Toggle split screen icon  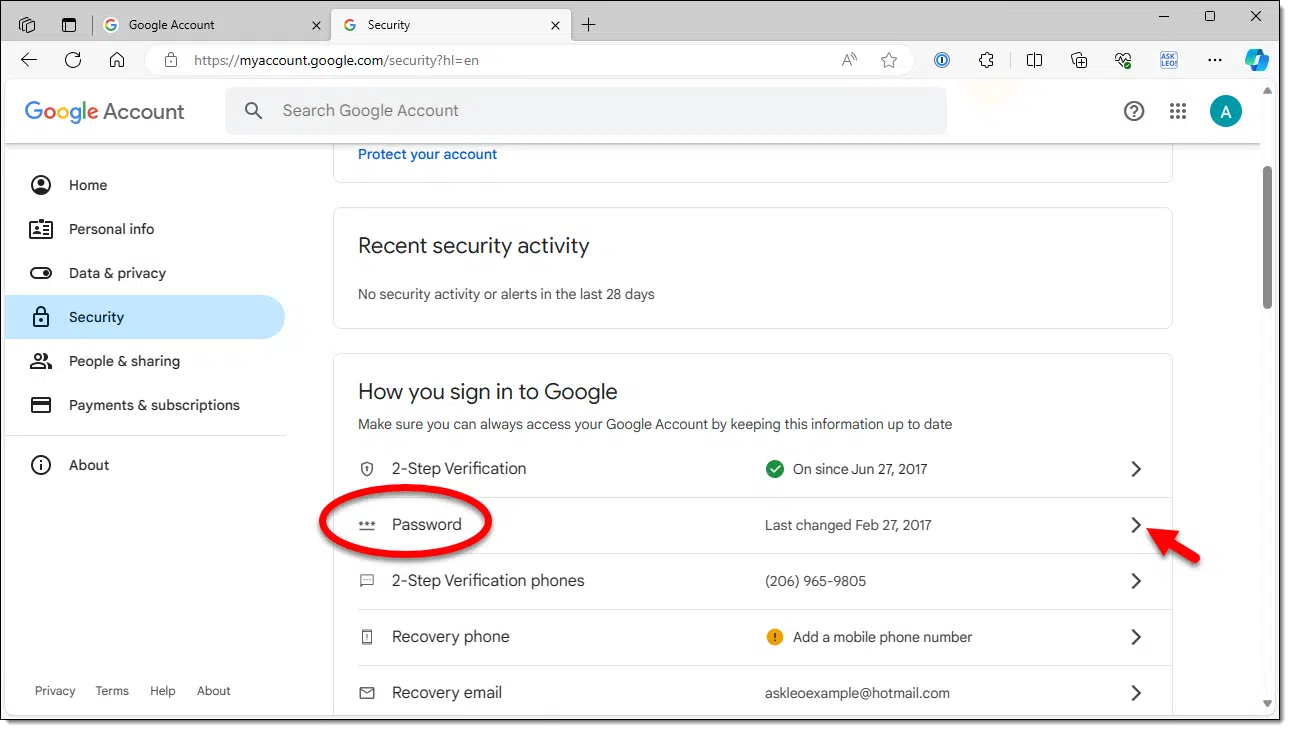coord(1035,60)
